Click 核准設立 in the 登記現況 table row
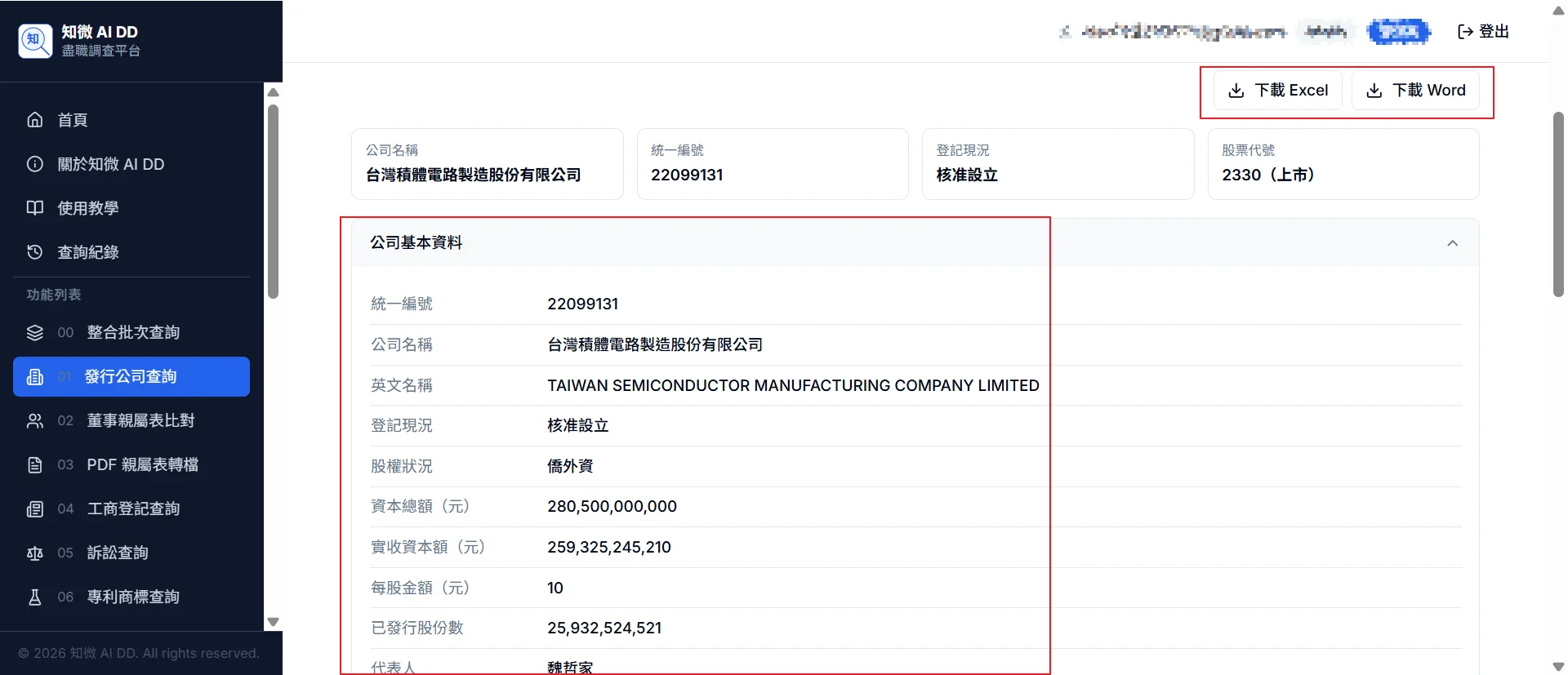The width and height of the screenshot is (1568, 675). (578, 425)
